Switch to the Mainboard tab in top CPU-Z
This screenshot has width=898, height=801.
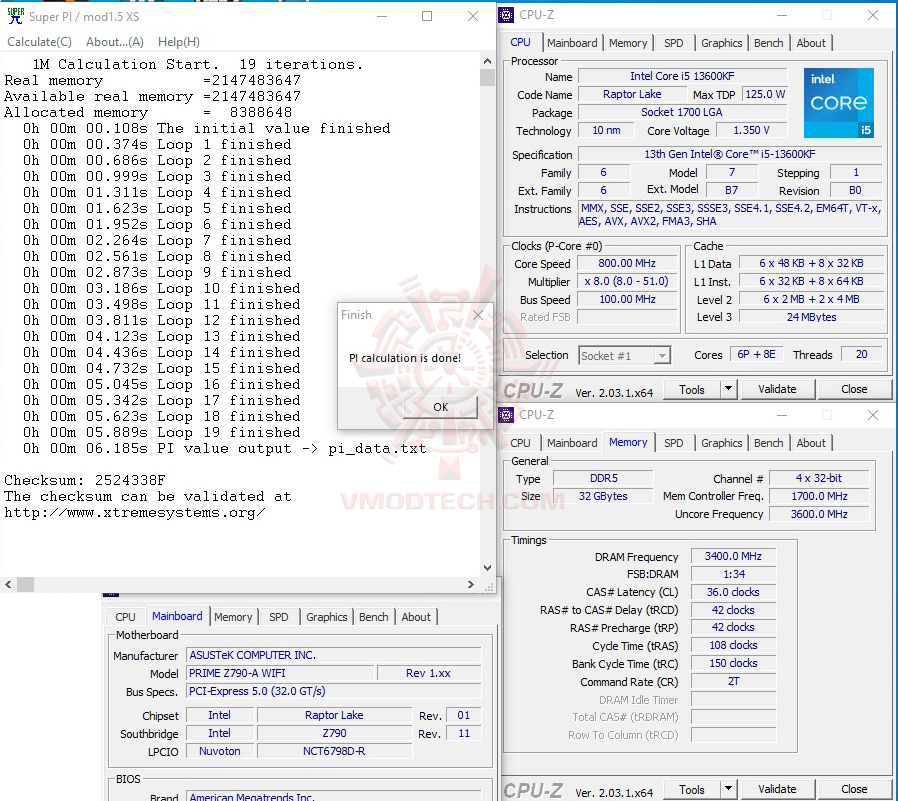click(572, 42)
